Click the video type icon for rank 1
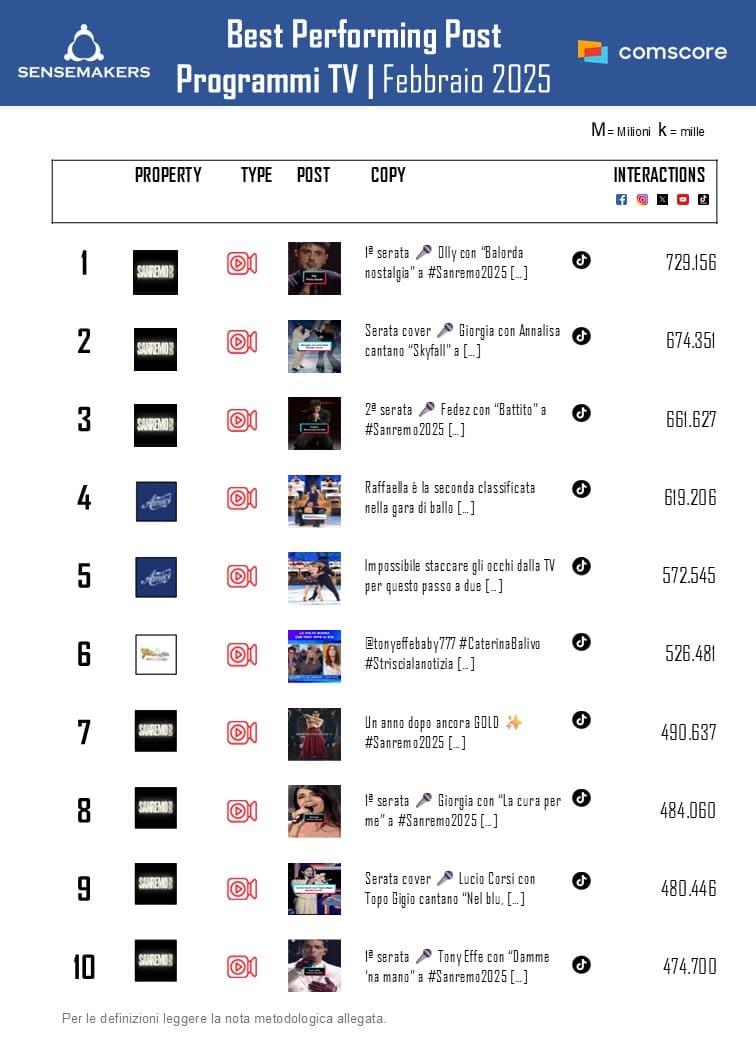 click(x=242, y=263)
